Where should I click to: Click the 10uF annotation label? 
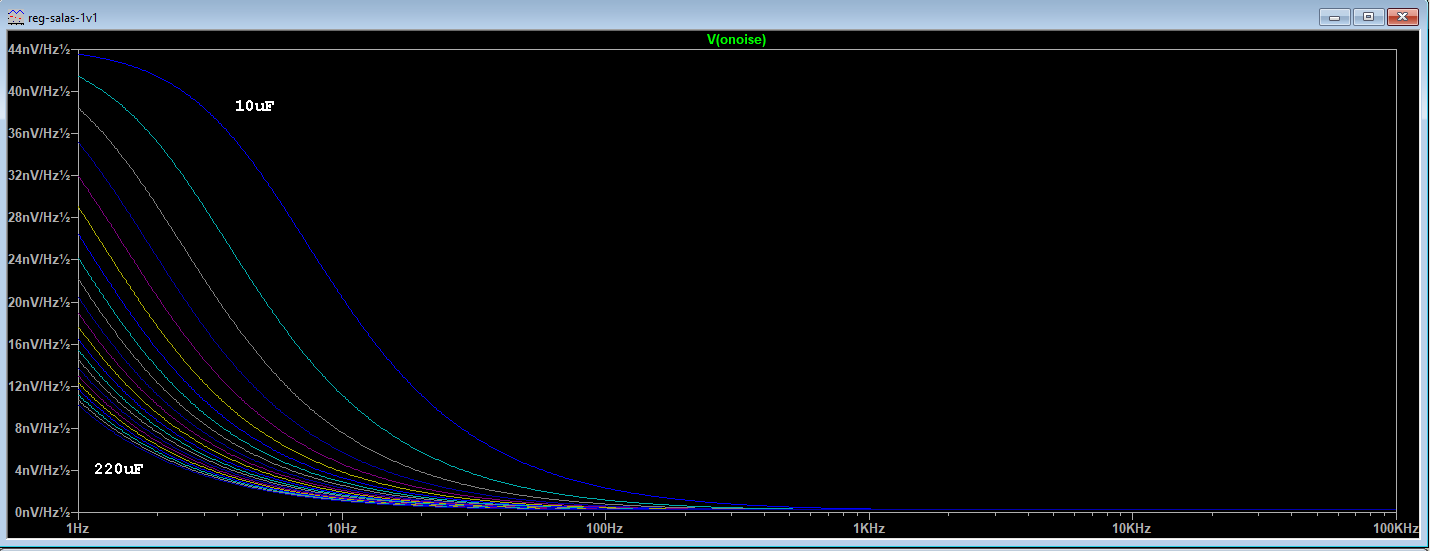click(254, 106)
